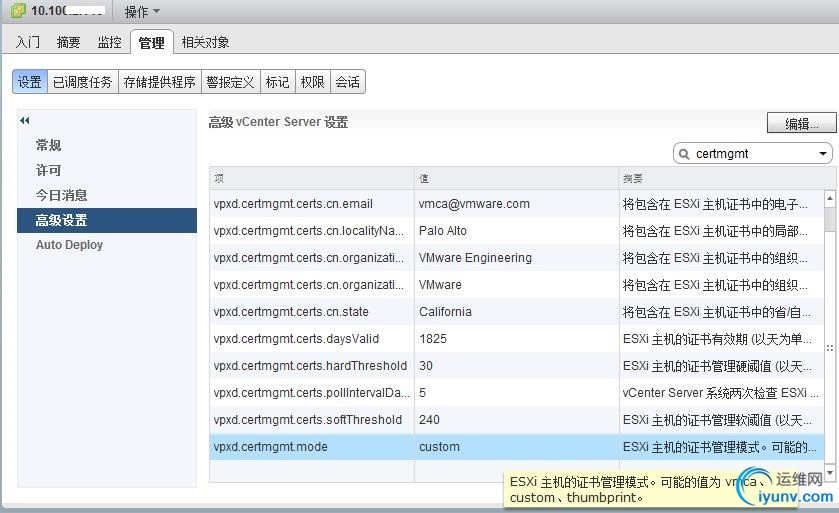
Task: Select the 已调度任务 sub-tab
Action: 83,82
